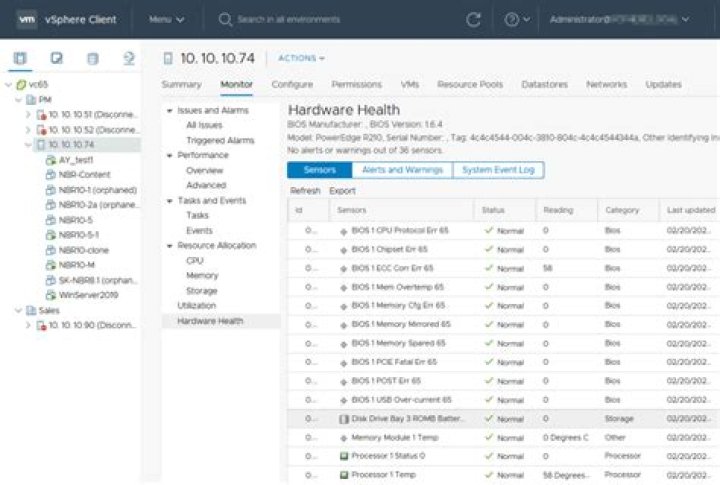Screen dimensions: 720x485
Task: Open the Storage view icon
Action: click(93, 58)
